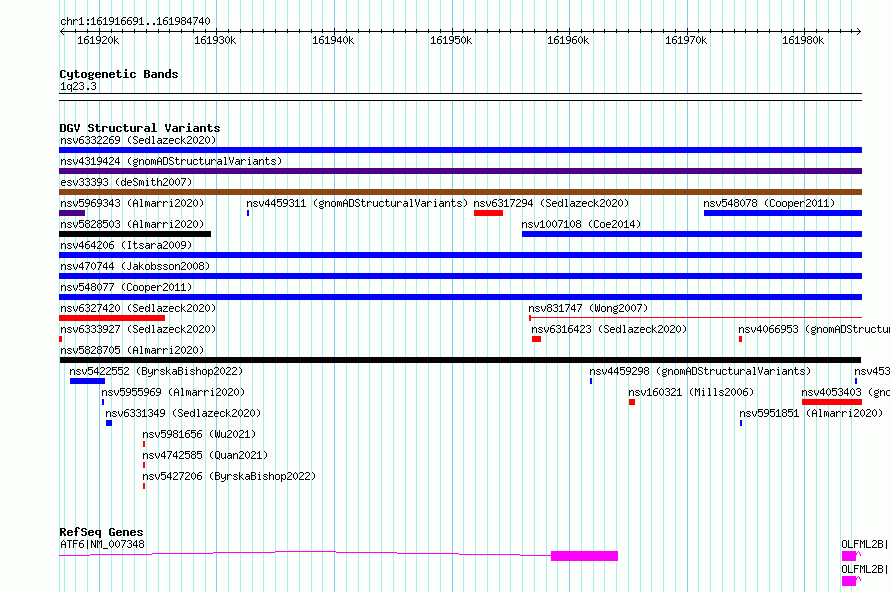Click the RefSeq Genes track title
The width and height of the screenshot is (890, 592).
click(101, 532)
